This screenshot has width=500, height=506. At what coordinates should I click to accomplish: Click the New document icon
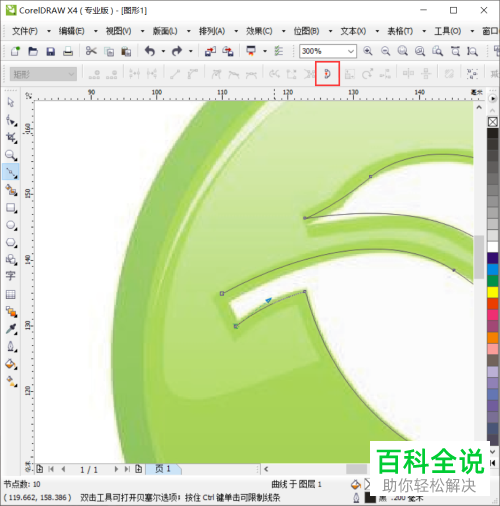click(x=15, y=51)
